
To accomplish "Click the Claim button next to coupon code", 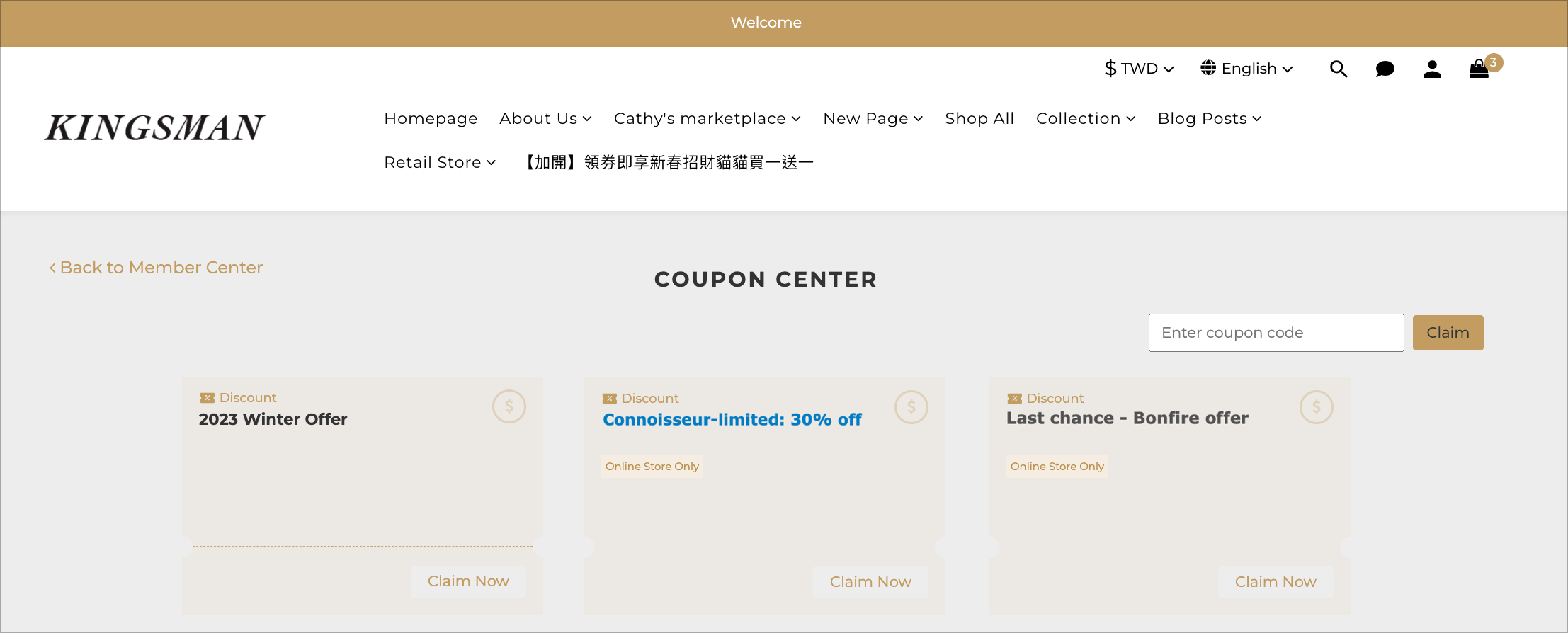I will pos(1448,333).
